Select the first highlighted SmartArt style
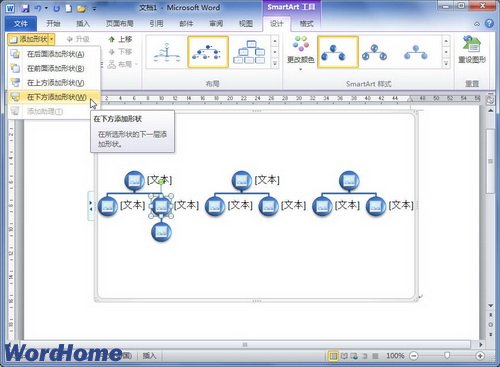500x367 pixels. tap(338, 52)
